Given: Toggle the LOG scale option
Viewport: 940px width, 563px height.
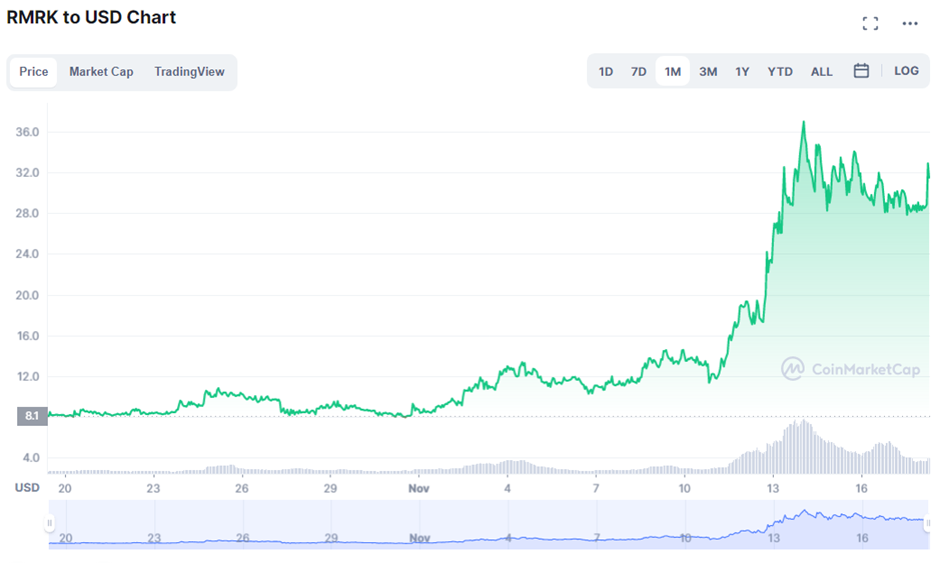Looking at the screenshot, I should tap(906, 71).
